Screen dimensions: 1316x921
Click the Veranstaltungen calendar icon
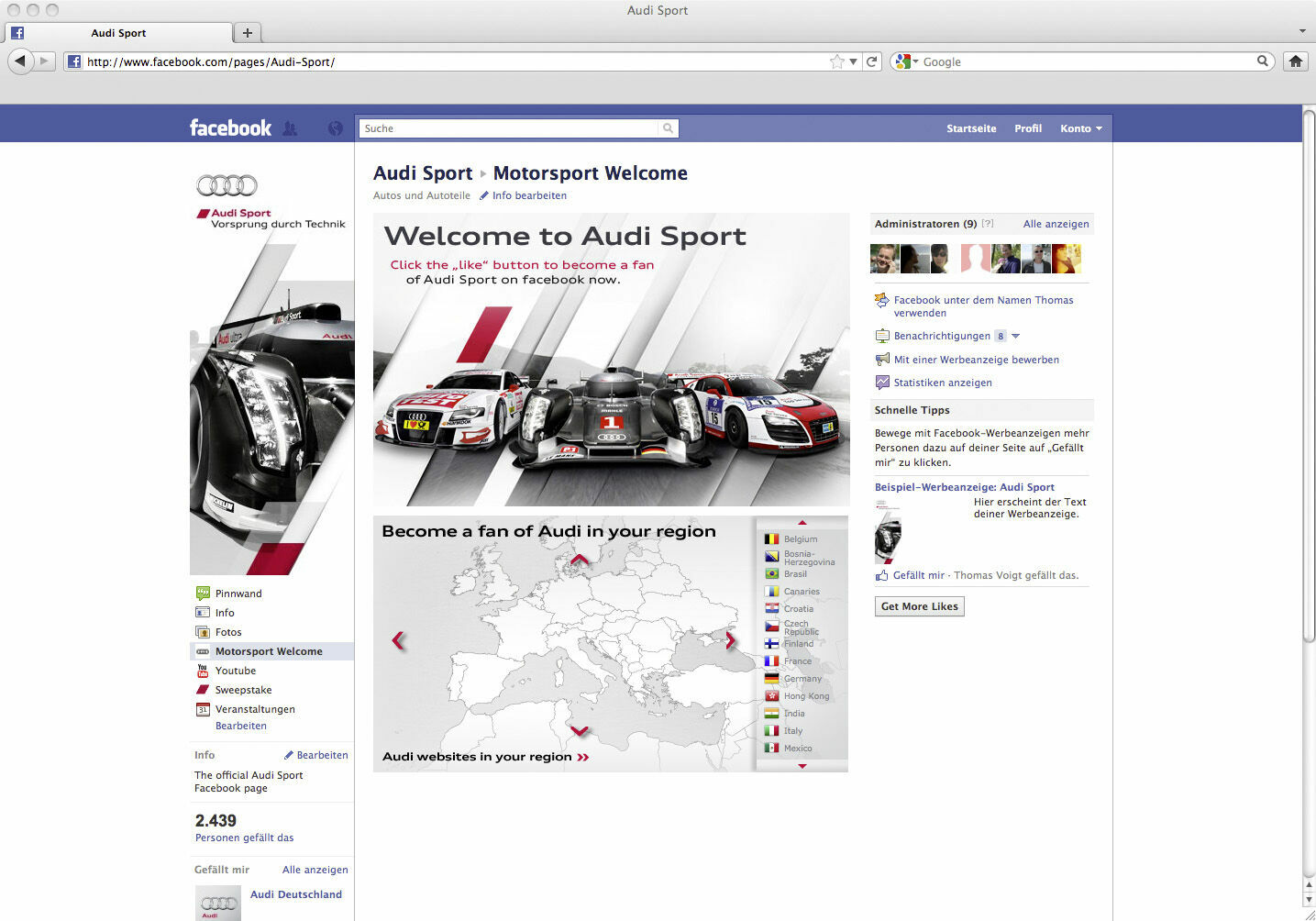(203, 709)
